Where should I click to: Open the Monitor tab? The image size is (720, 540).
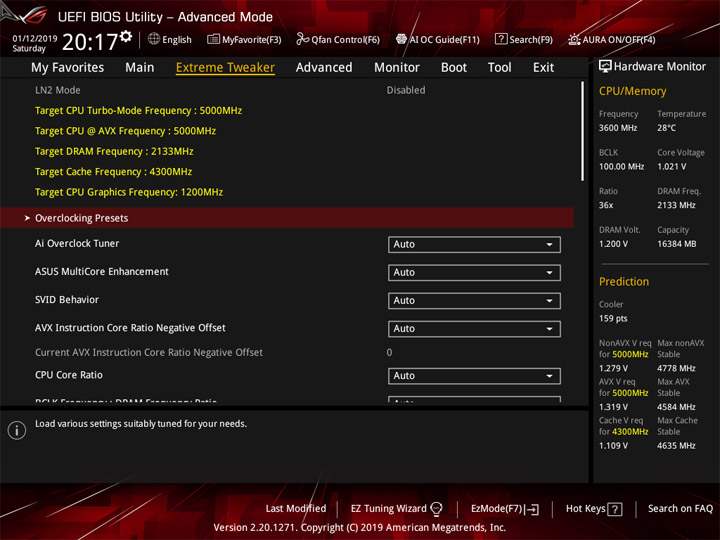tap(397, 68)
